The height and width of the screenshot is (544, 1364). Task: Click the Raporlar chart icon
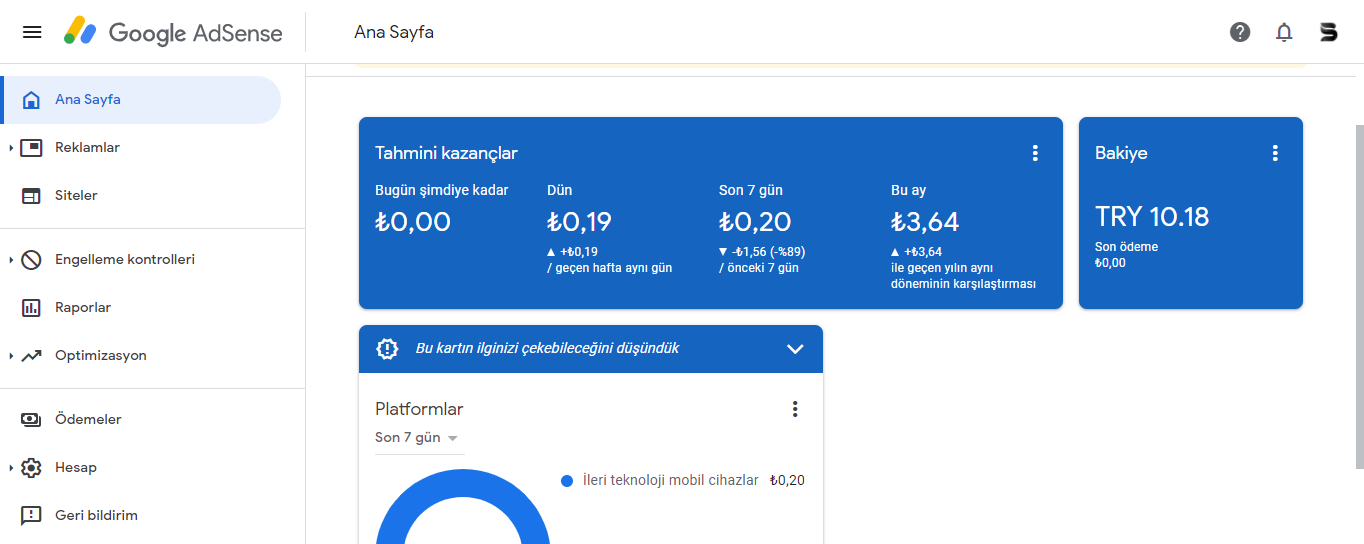click(x=31, y=308)
